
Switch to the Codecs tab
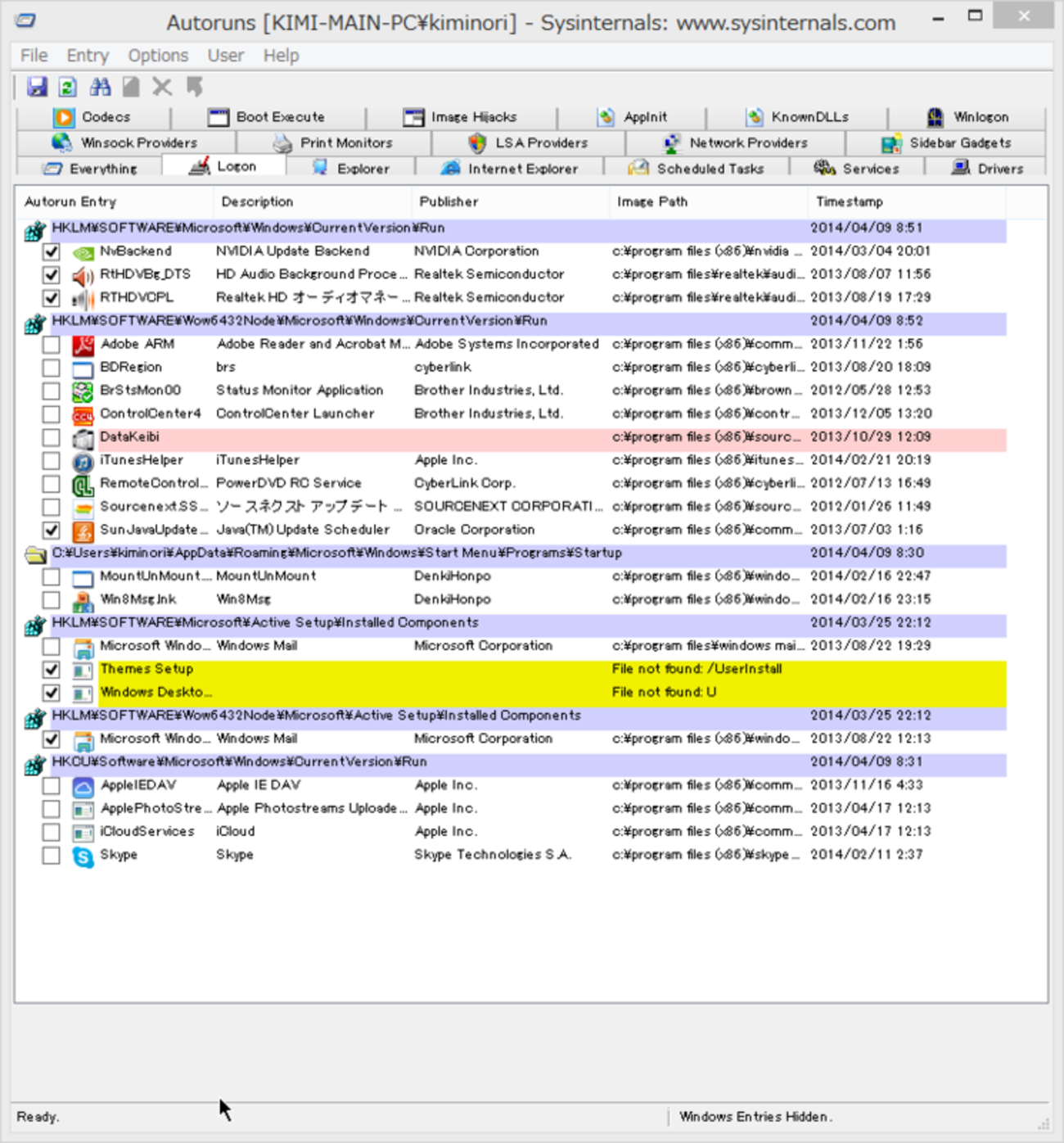(x=92, y=117)
